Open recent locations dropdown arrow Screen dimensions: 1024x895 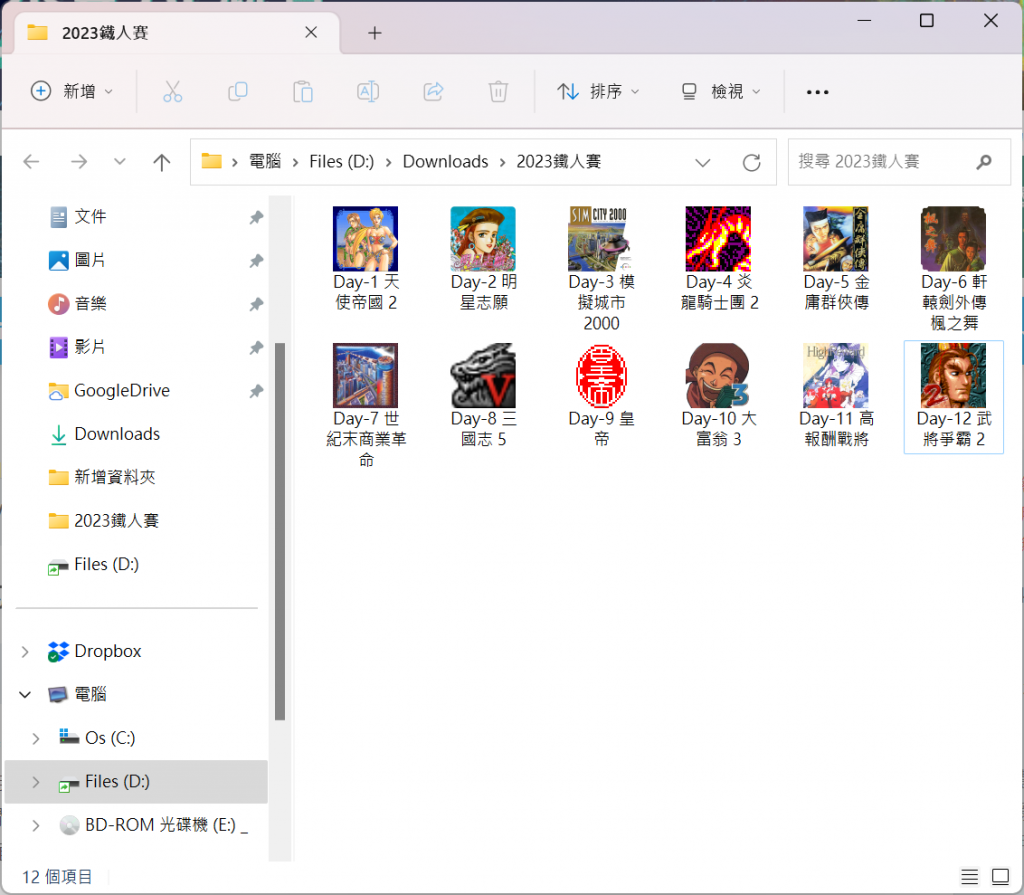tap(120, 161)
